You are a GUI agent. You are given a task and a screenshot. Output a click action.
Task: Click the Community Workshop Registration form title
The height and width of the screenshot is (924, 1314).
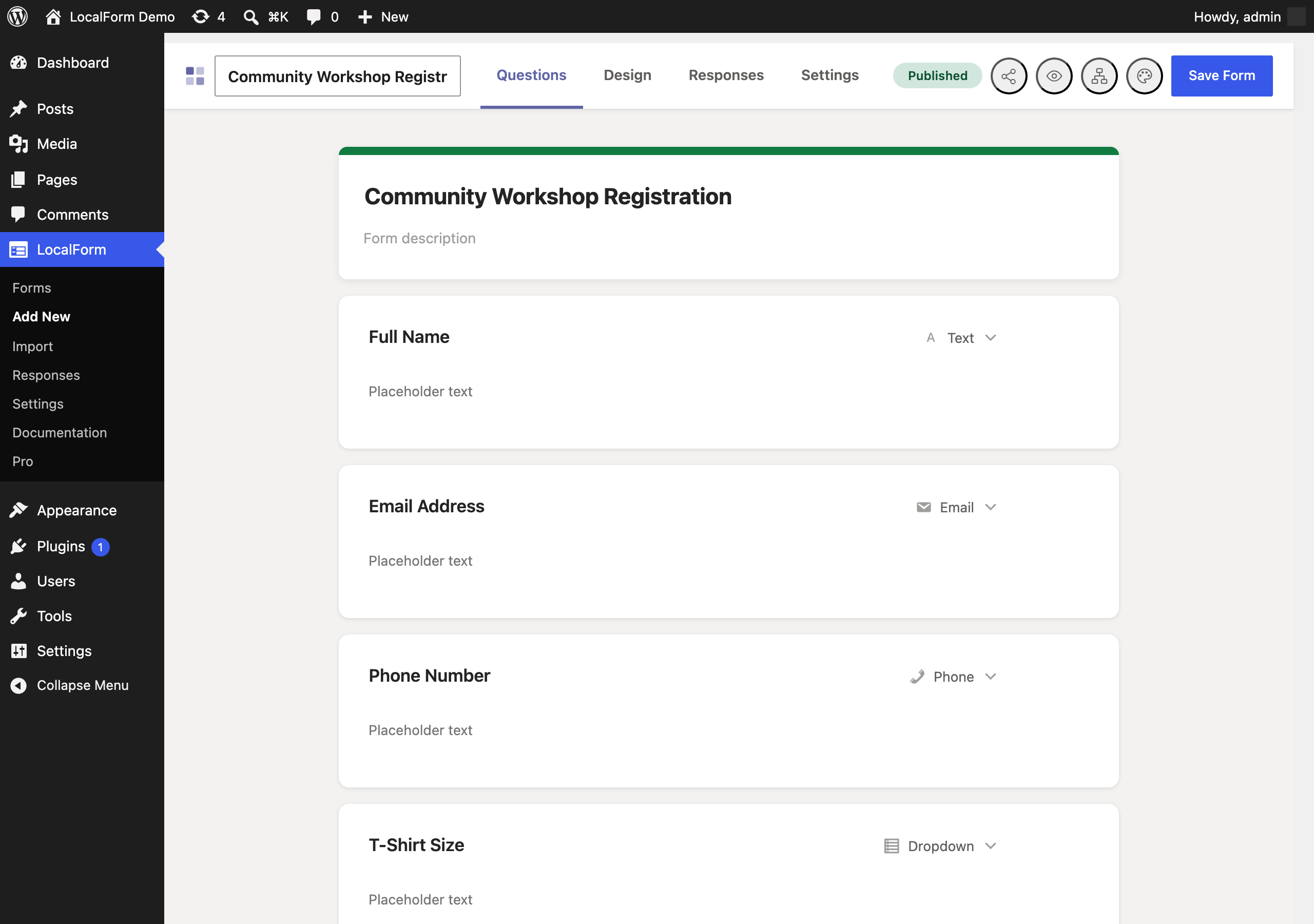548,197
